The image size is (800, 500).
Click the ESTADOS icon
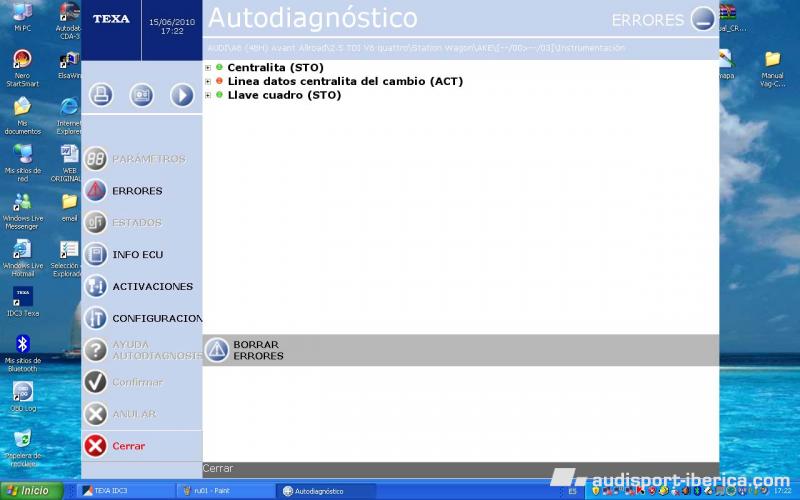[x=95, y=222]
